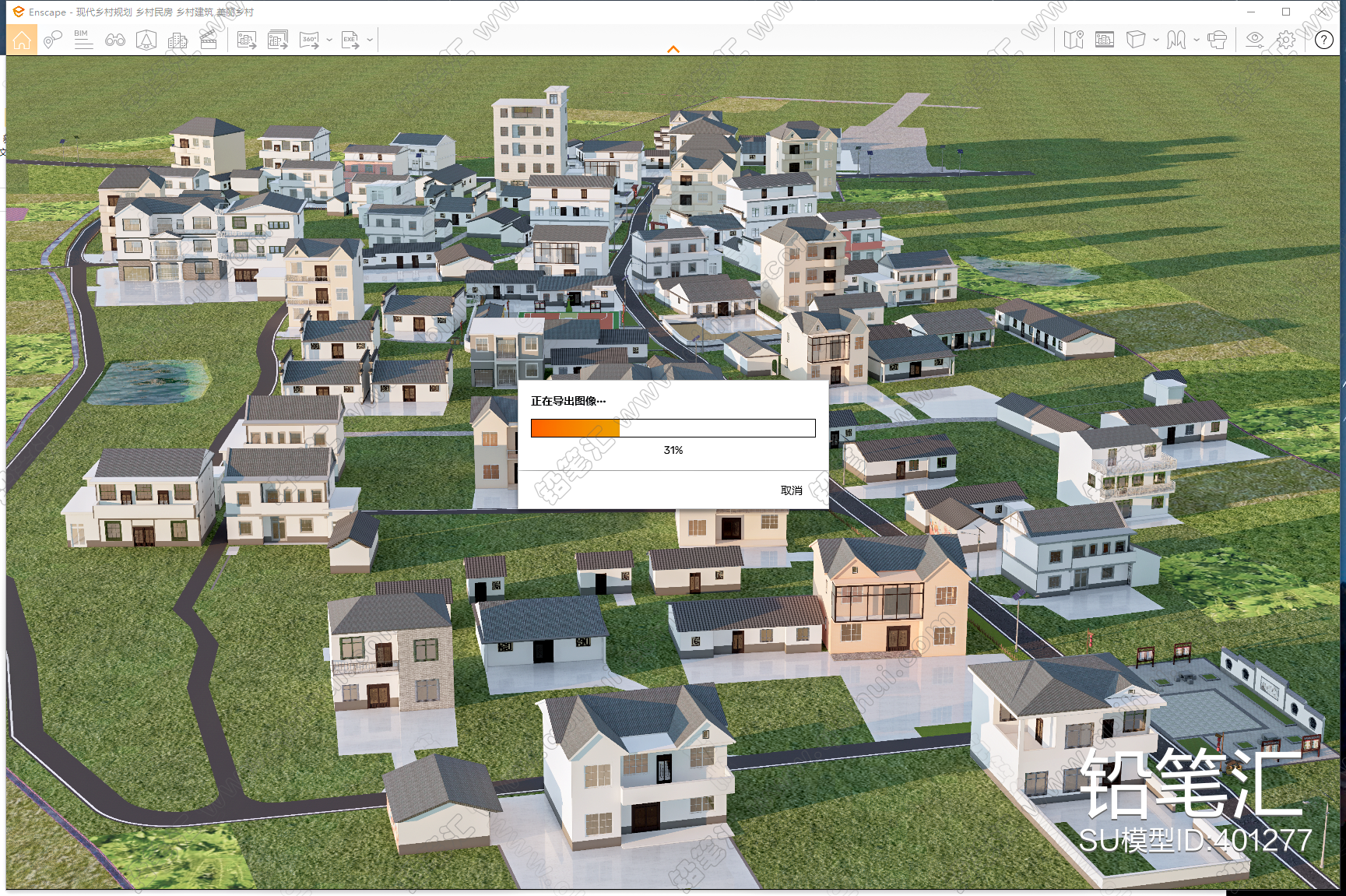Screen dimensions: 1346x896
Task: Open the visual settings eye icon
Action: click(1255, 40)
